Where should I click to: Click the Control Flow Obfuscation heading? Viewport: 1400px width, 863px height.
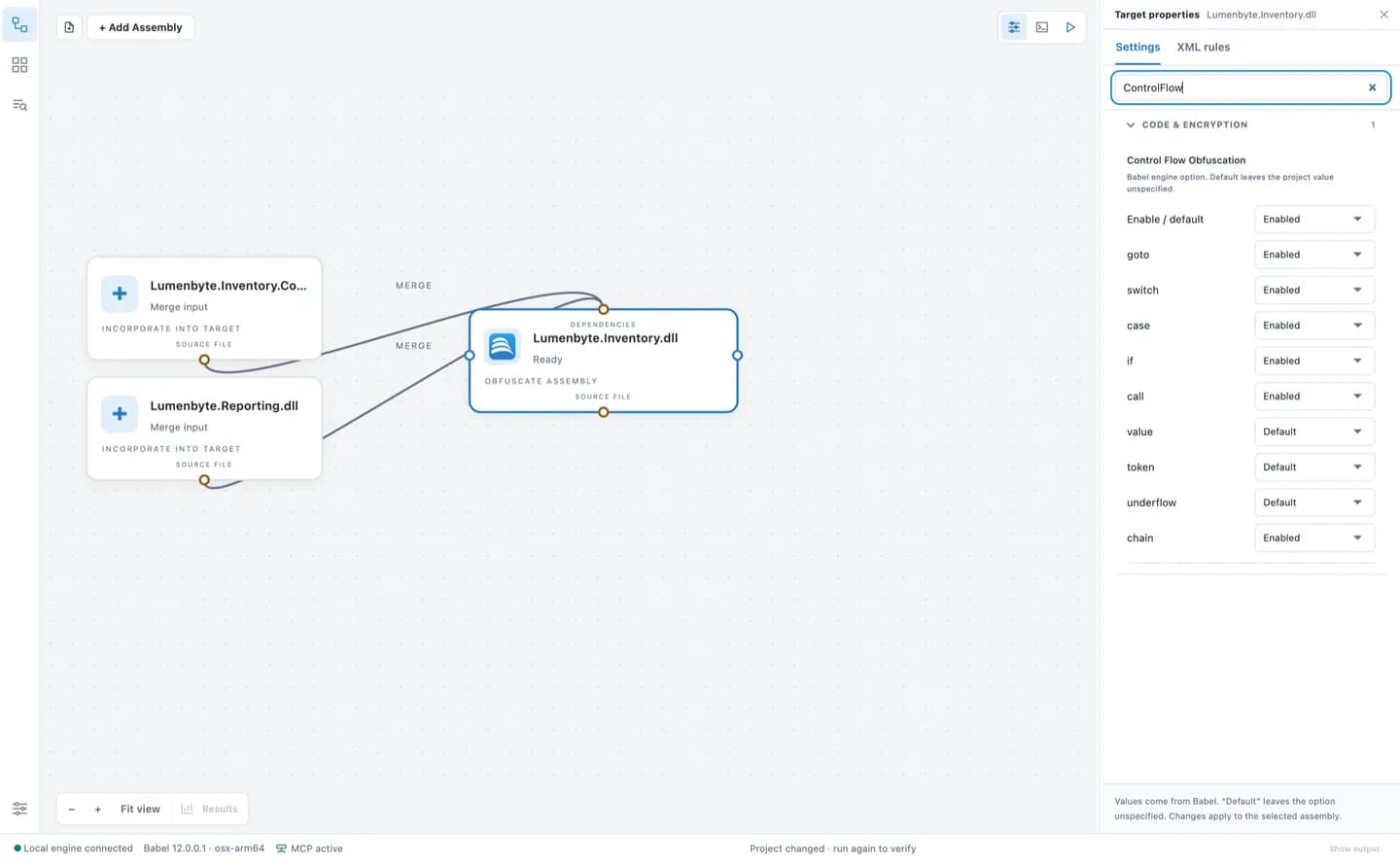pos(1186,160)
